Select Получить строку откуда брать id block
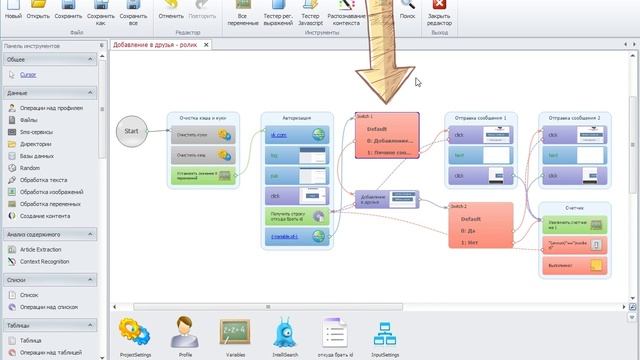 pyautogui.click(x=297, y=216)
